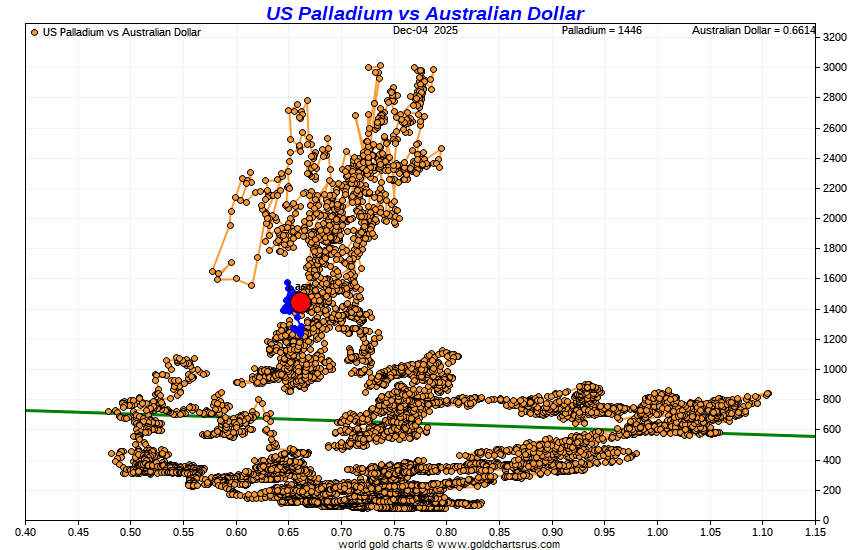Click the 0.40 tick label on the x-axis
Viewport: 850px width, 550px height.
point(26,531)
